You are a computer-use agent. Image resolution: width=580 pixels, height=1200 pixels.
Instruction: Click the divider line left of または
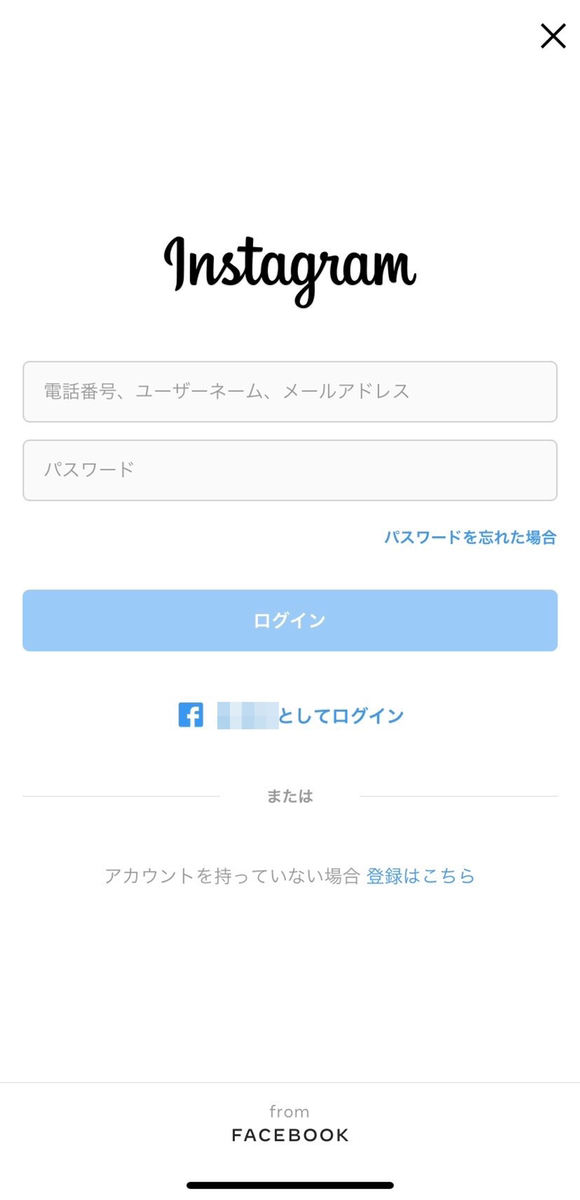click(121, 797)
